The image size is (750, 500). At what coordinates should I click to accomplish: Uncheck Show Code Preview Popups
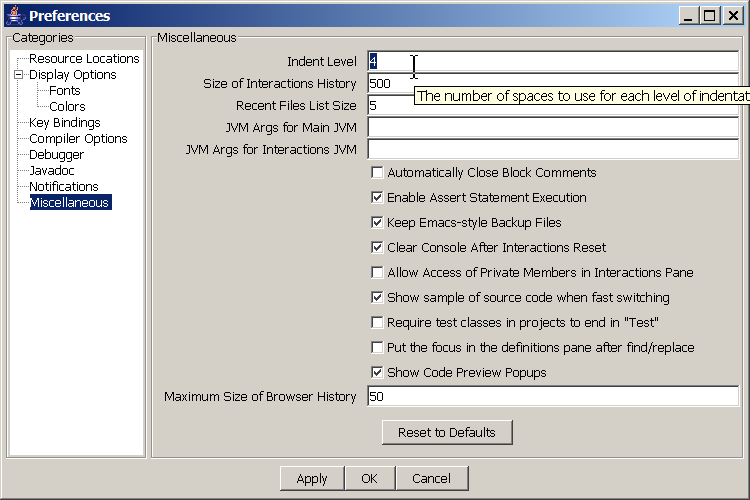[x=377, y=373]
